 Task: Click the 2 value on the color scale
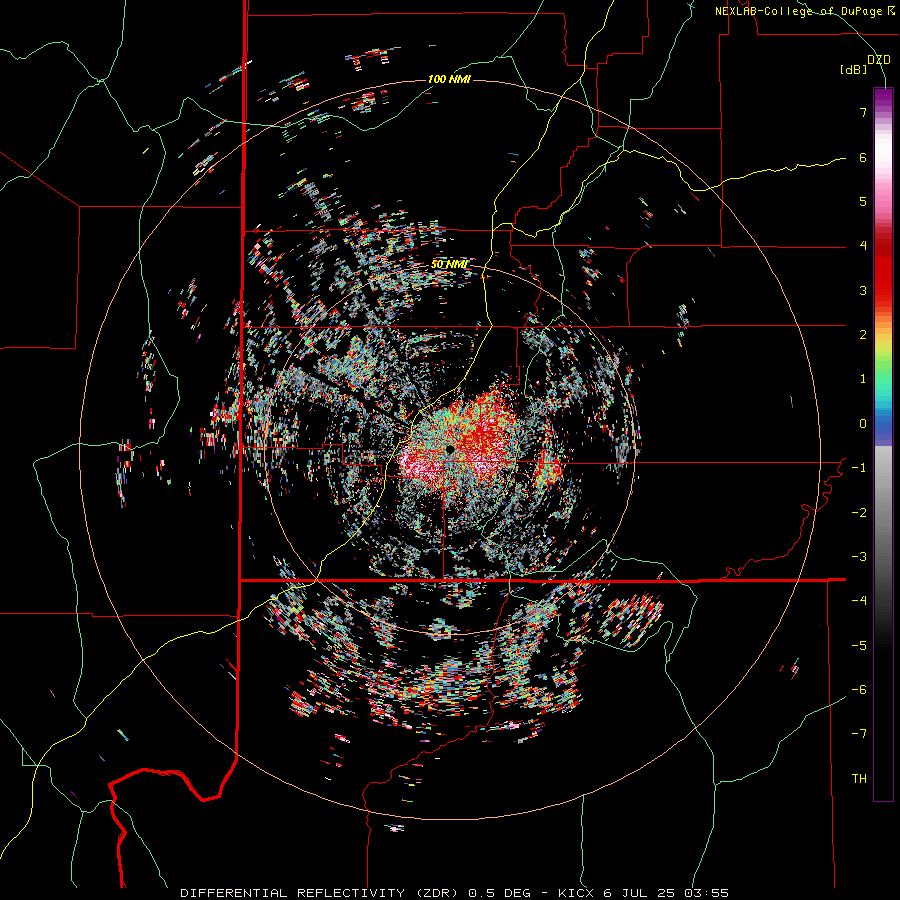(863, 335)
